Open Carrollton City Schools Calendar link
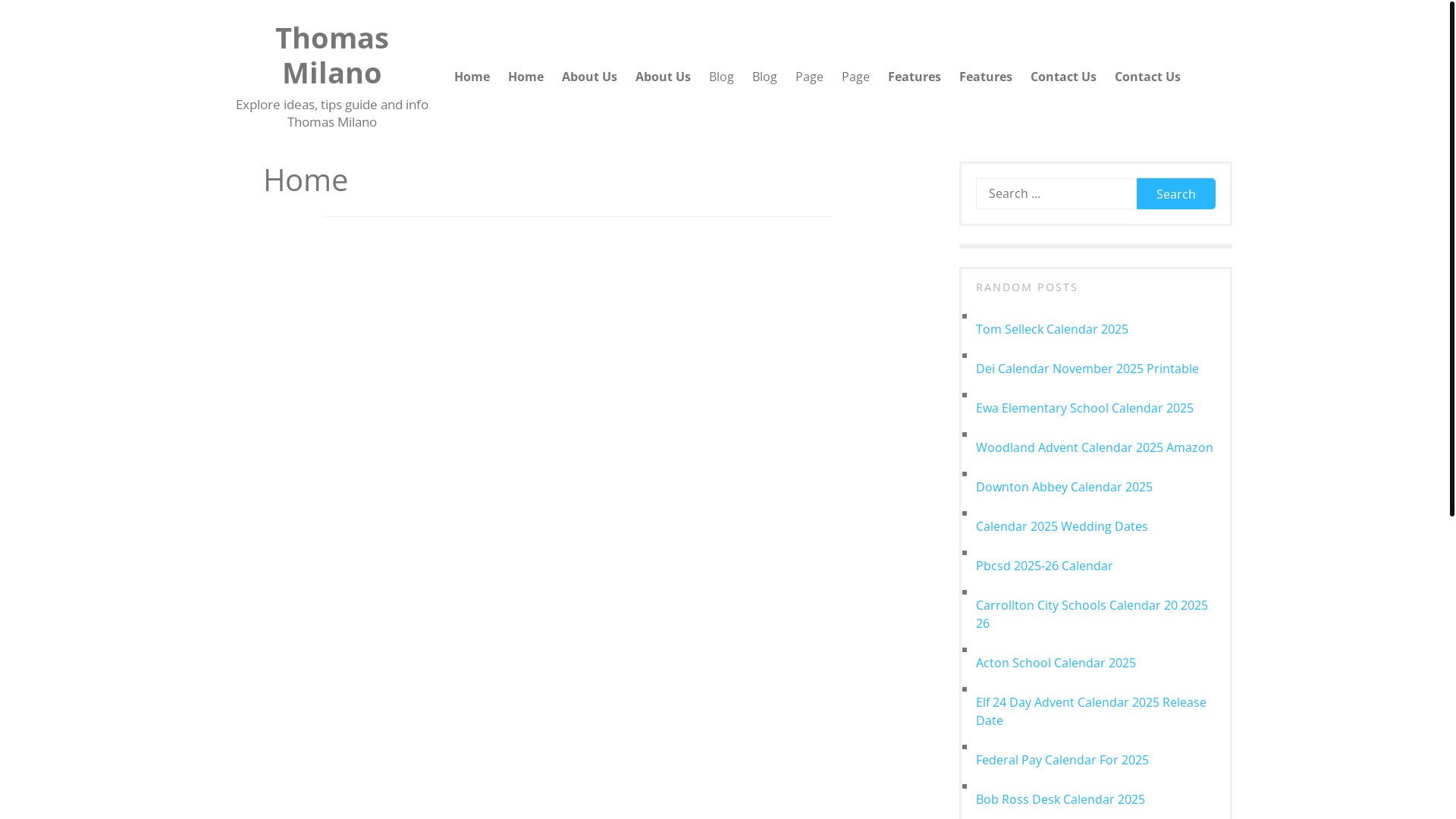1456x819 pixels. pyautogui.click(x=1092, y=614)
